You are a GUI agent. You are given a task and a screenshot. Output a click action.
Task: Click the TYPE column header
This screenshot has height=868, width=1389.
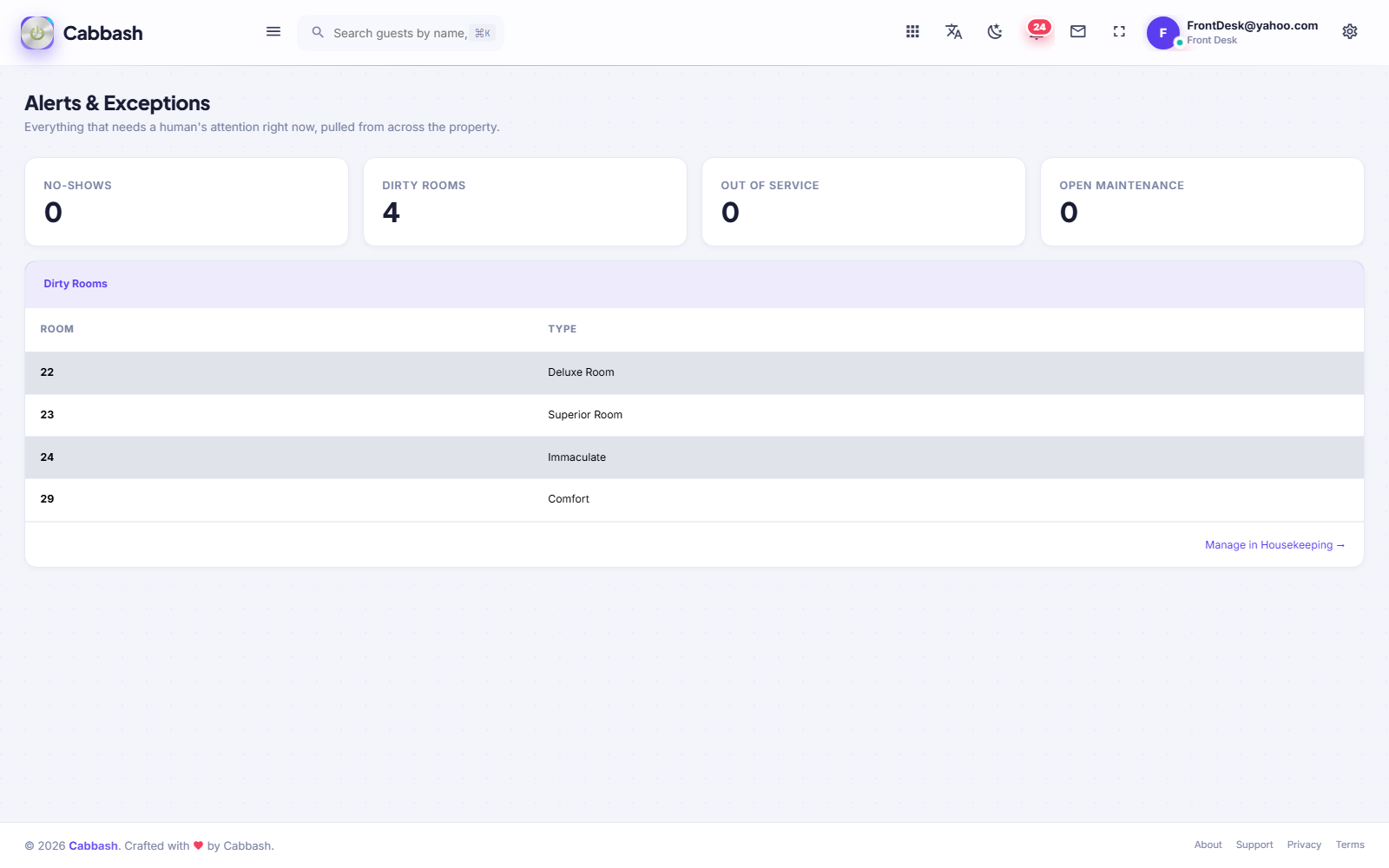[563, 329]
